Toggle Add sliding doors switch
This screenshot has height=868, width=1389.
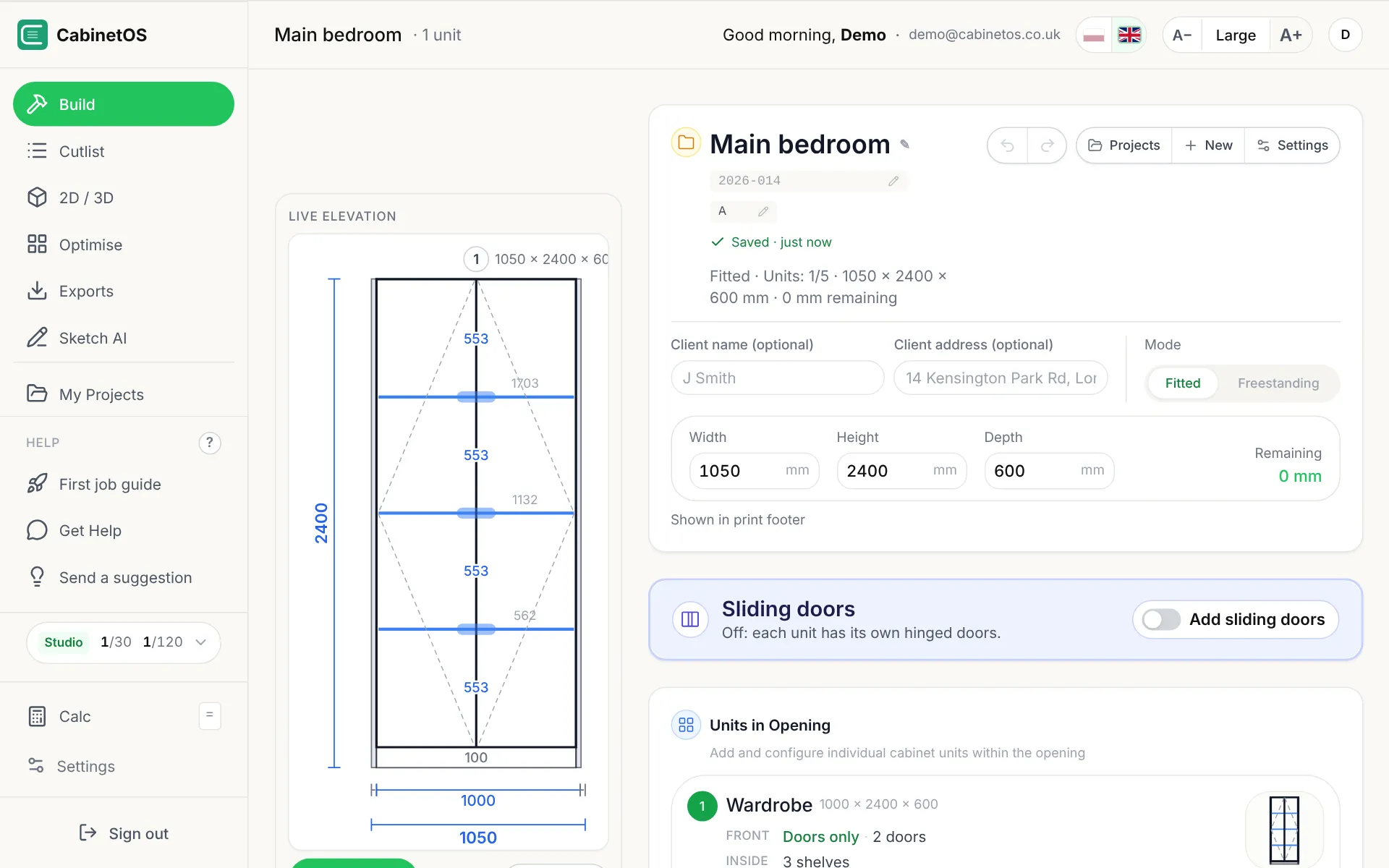[1160, 619]
